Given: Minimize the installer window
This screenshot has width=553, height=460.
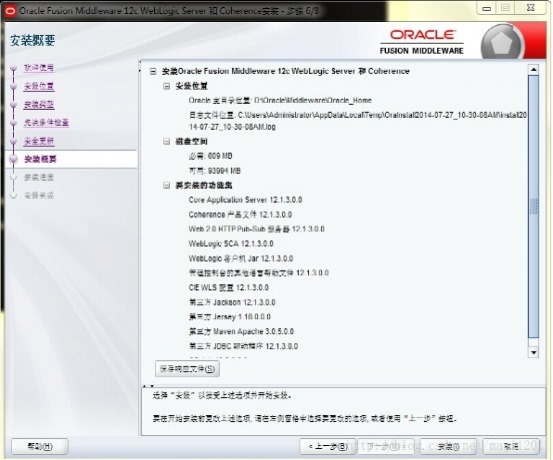Looking at the screenshot, I should click(487, 8).
